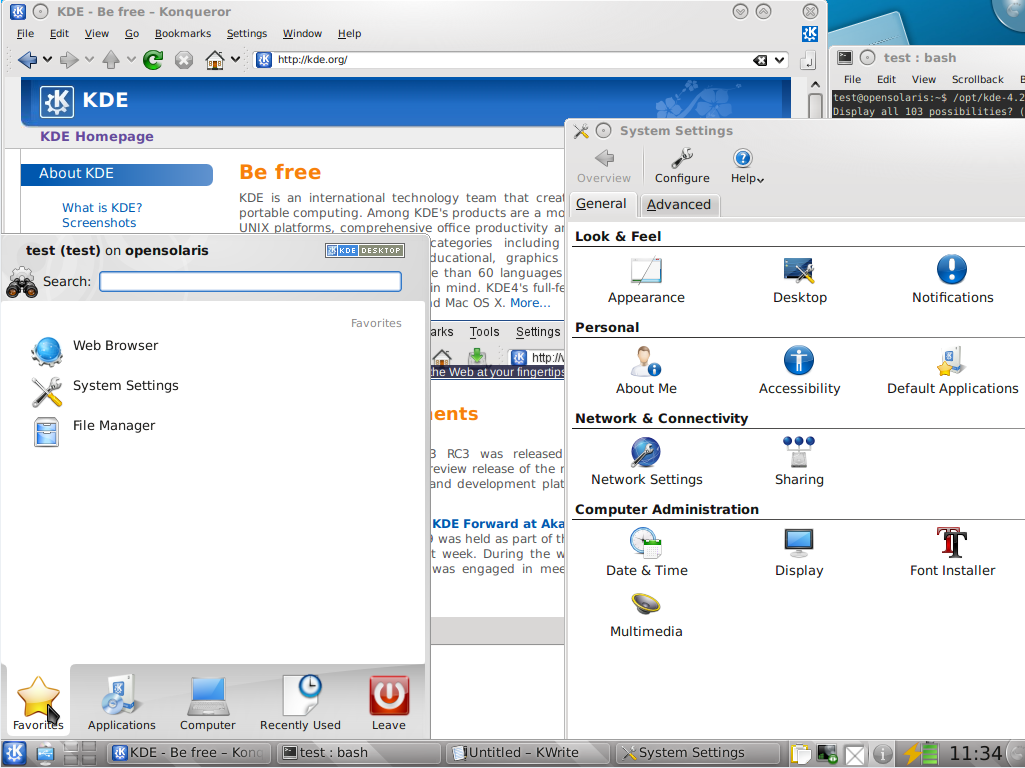The width and height of the screenshot is (1025, 768).
Task: Click Configure in System Settings toolbar
Action: click(x=682, y=166)
